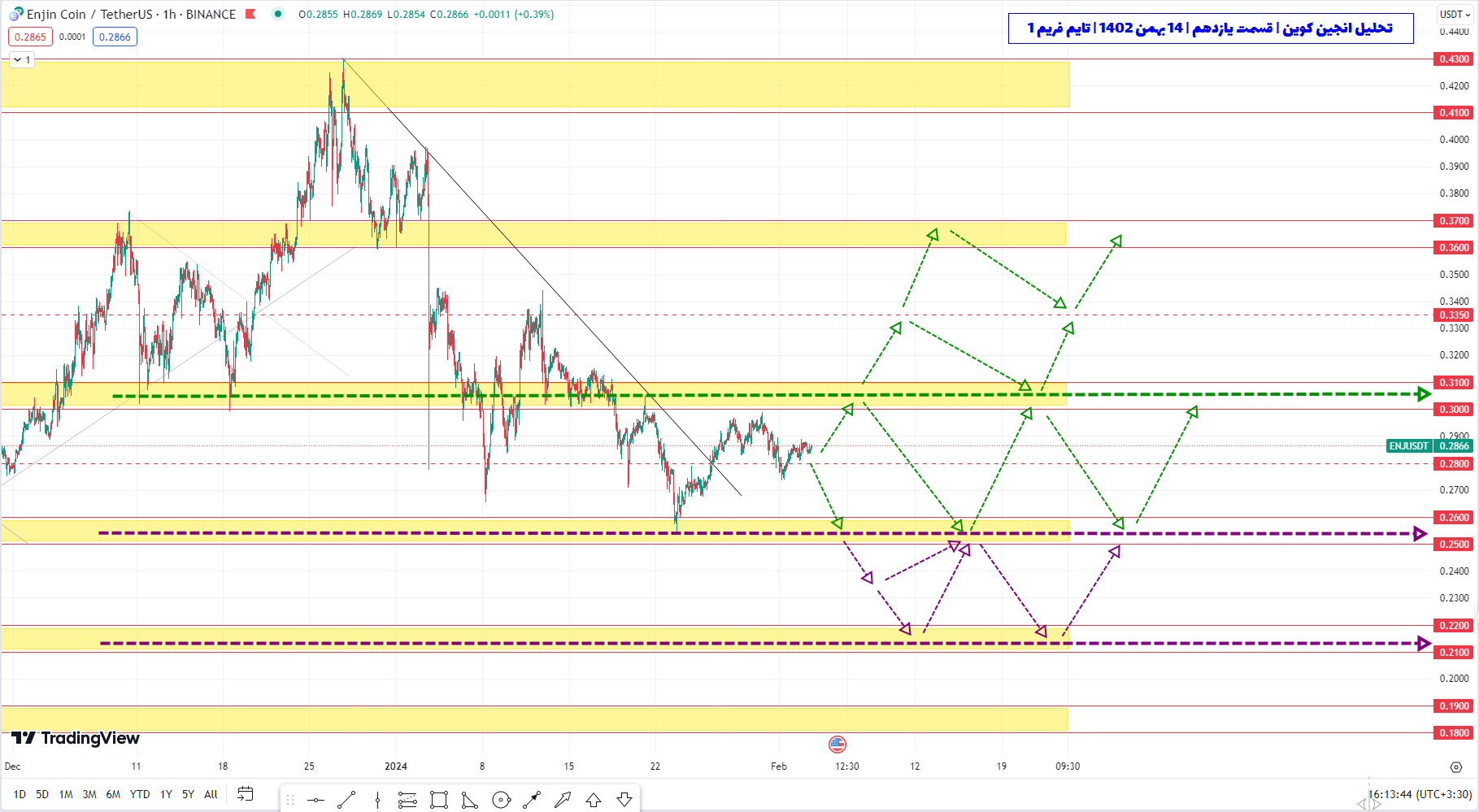This screenshot has width=1479, height=812.
Task: Click the red flag symbol marker
Action: (x=250, y=14)
